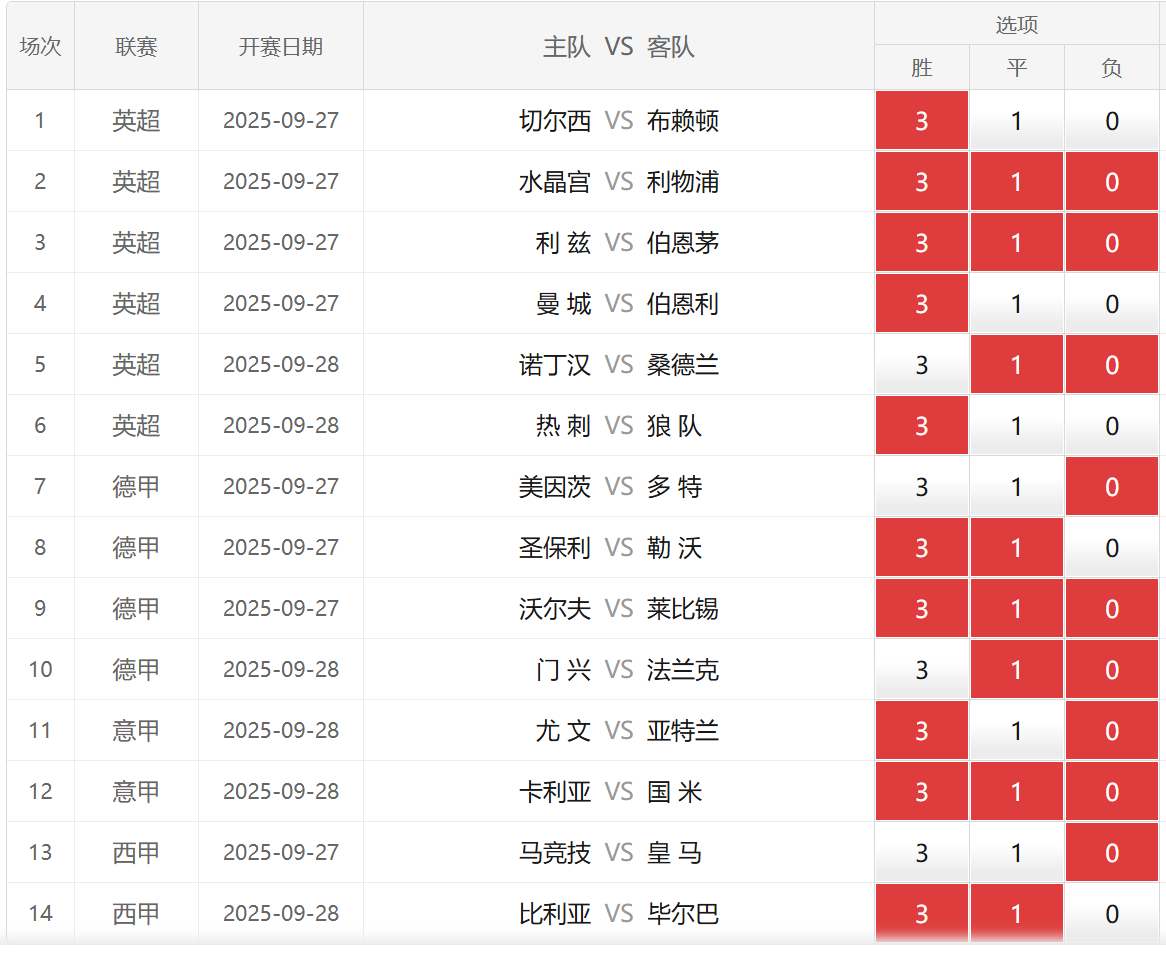The image size is (1166, 954).
Task: Click the 胜 column header
Action: [x=921, y=68]
